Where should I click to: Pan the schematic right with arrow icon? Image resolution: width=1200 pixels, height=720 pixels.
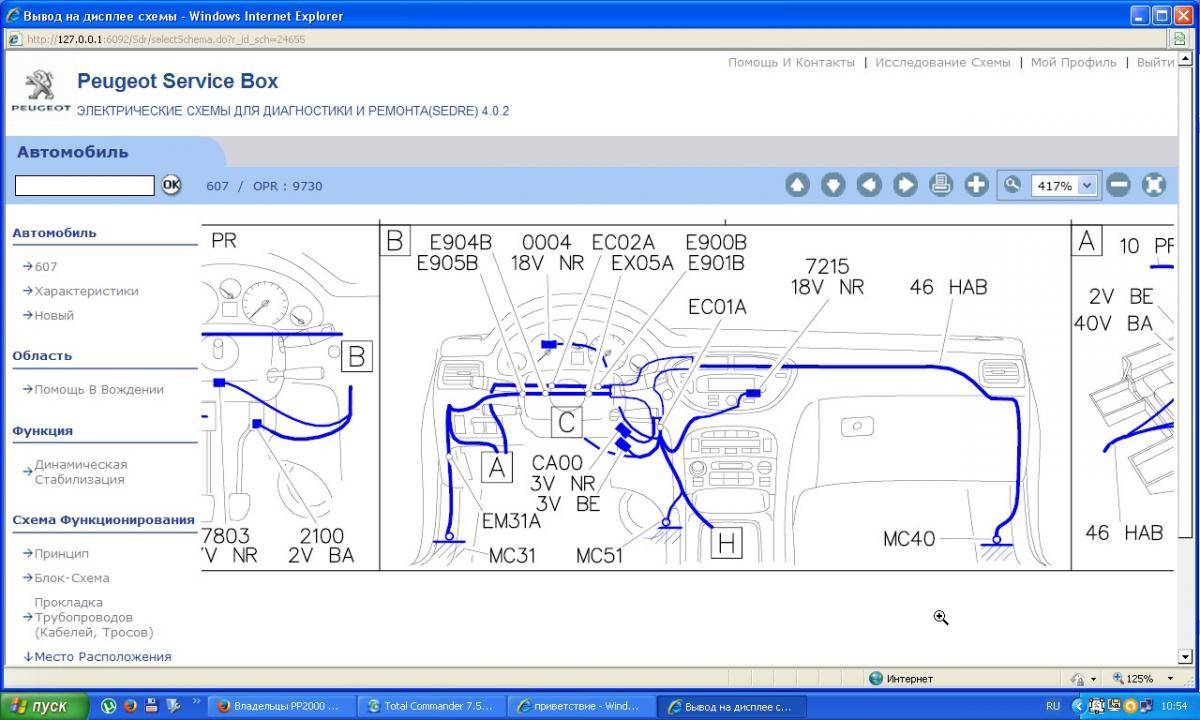pos(905,185)
